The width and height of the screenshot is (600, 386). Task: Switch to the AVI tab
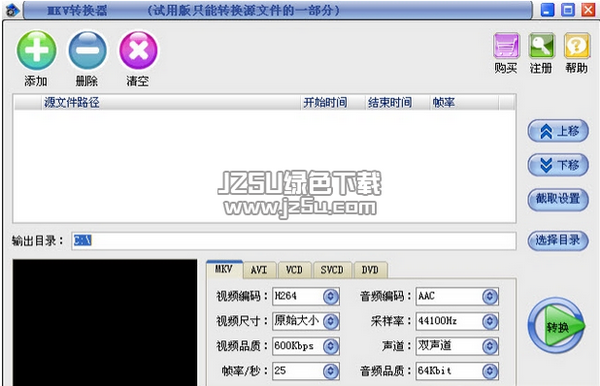coord(259,270)
